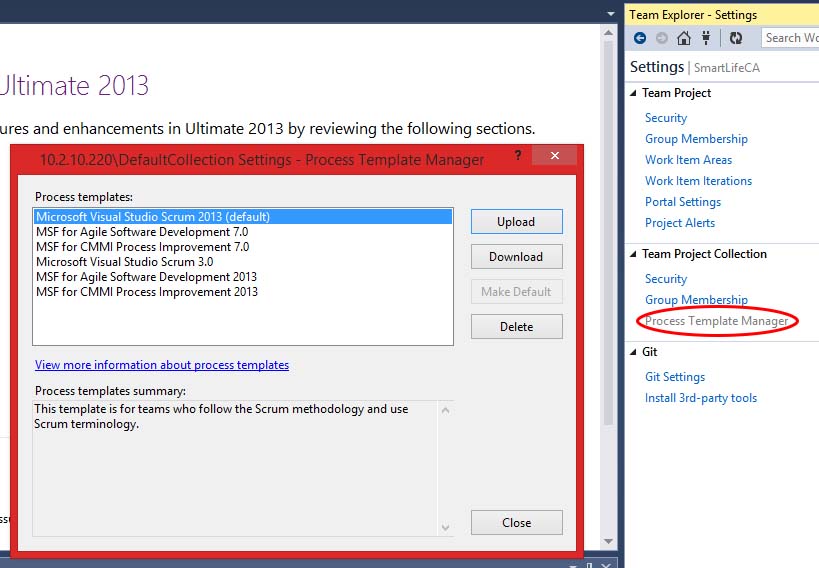Click summary box scroll down arrow
The image size is (819, 568).
(446, 527)
